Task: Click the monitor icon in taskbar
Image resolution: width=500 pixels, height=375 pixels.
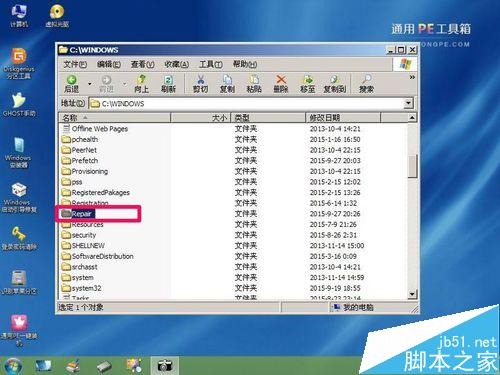Action: click(43, 365)
